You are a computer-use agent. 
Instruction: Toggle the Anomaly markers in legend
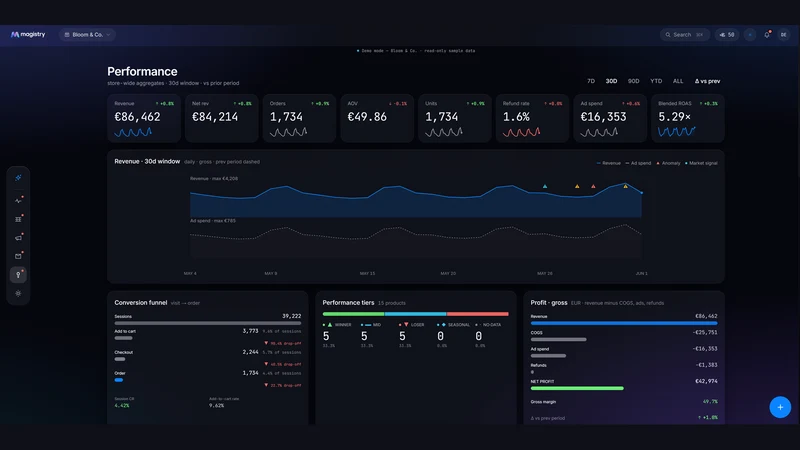pos(668,163)
